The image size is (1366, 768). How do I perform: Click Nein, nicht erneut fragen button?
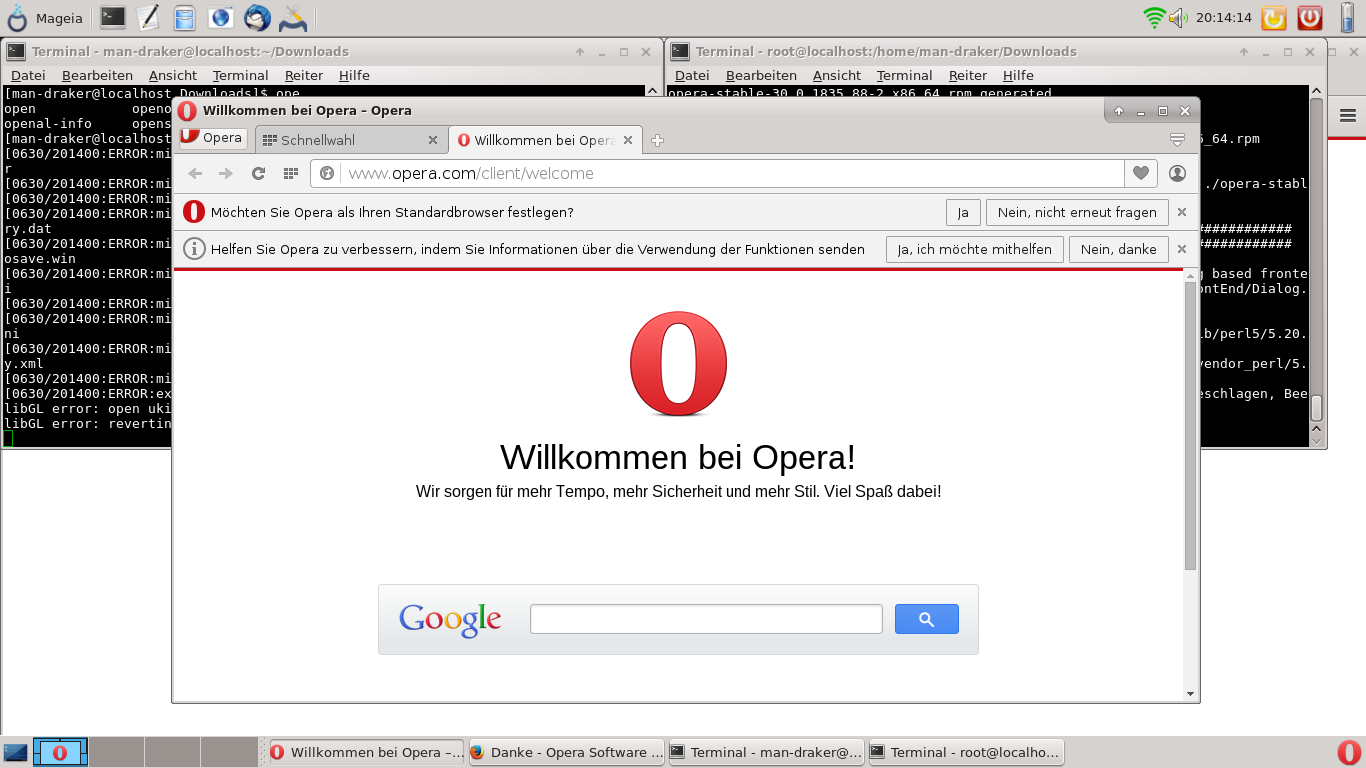1077,212
